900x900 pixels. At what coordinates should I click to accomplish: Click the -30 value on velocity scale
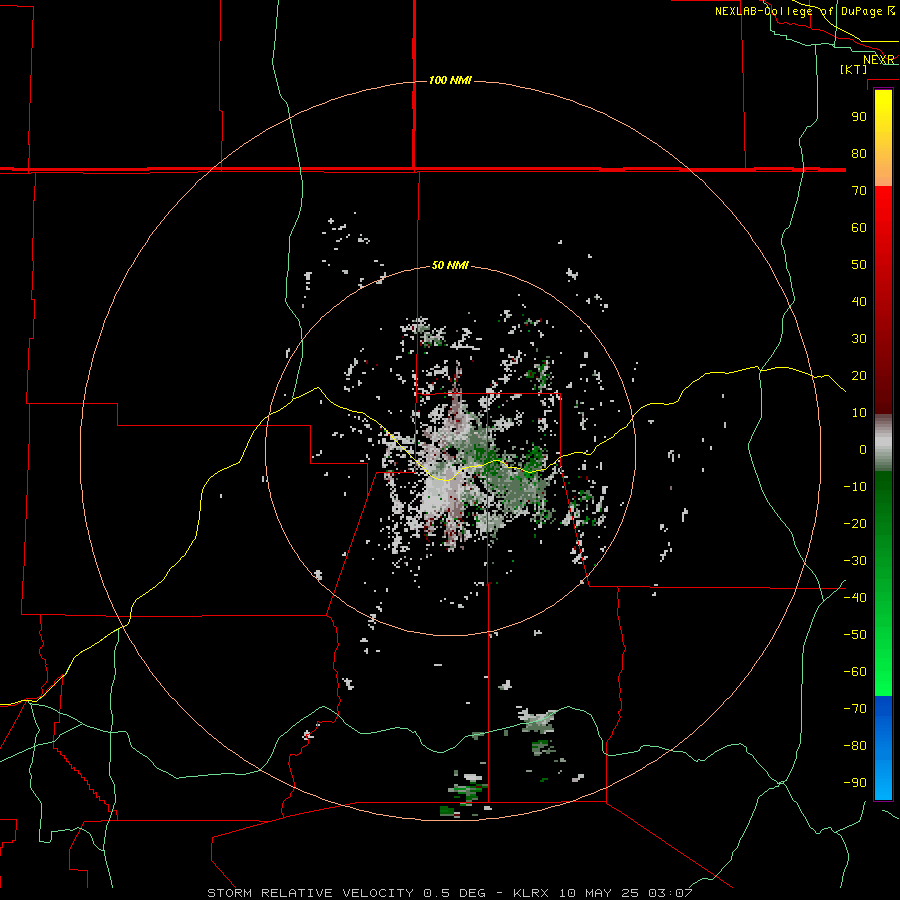click(x=855, y=561)
